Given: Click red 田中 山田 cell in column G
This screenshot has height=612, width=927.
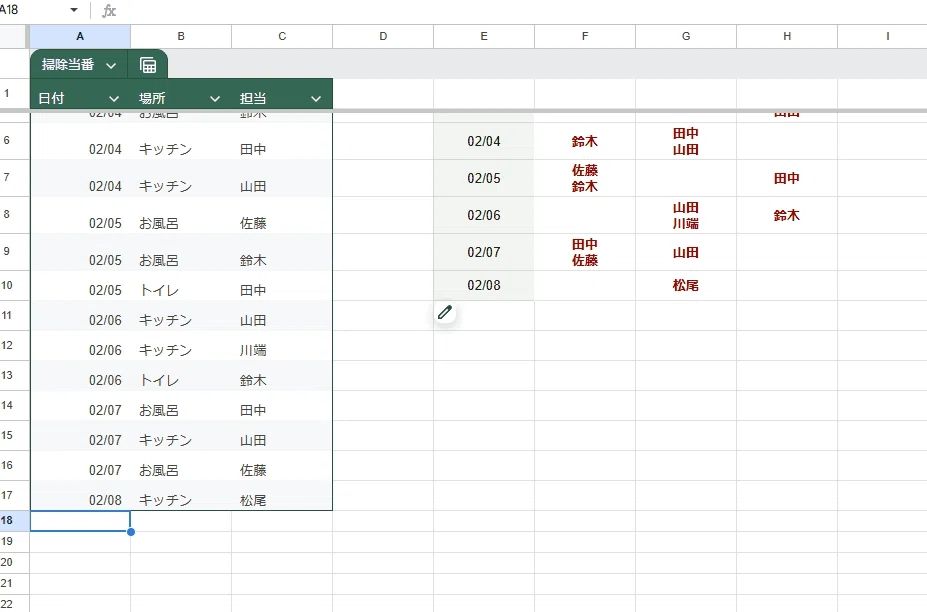Looking at the screenshot, I should (686, 141).
